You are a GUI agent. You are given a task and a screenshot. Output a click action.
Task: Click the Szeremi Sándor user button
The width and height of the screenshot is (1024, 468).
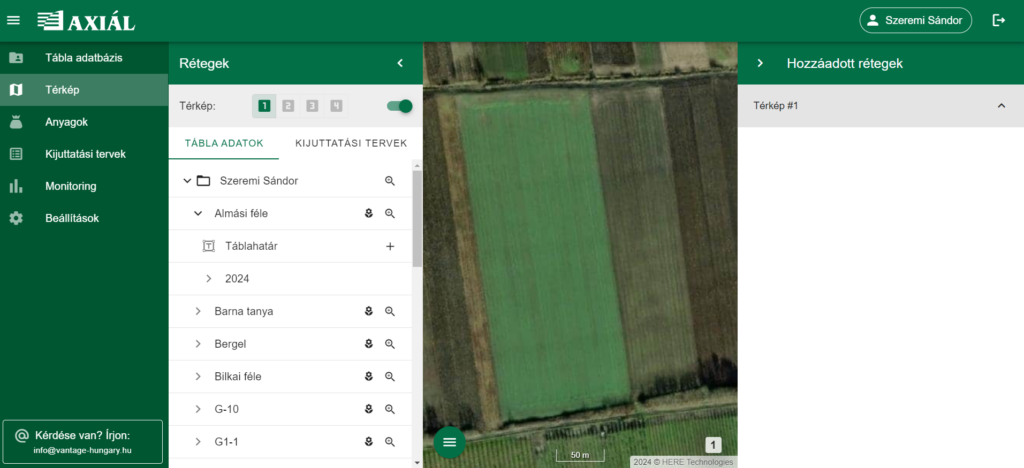pos(915,20)
